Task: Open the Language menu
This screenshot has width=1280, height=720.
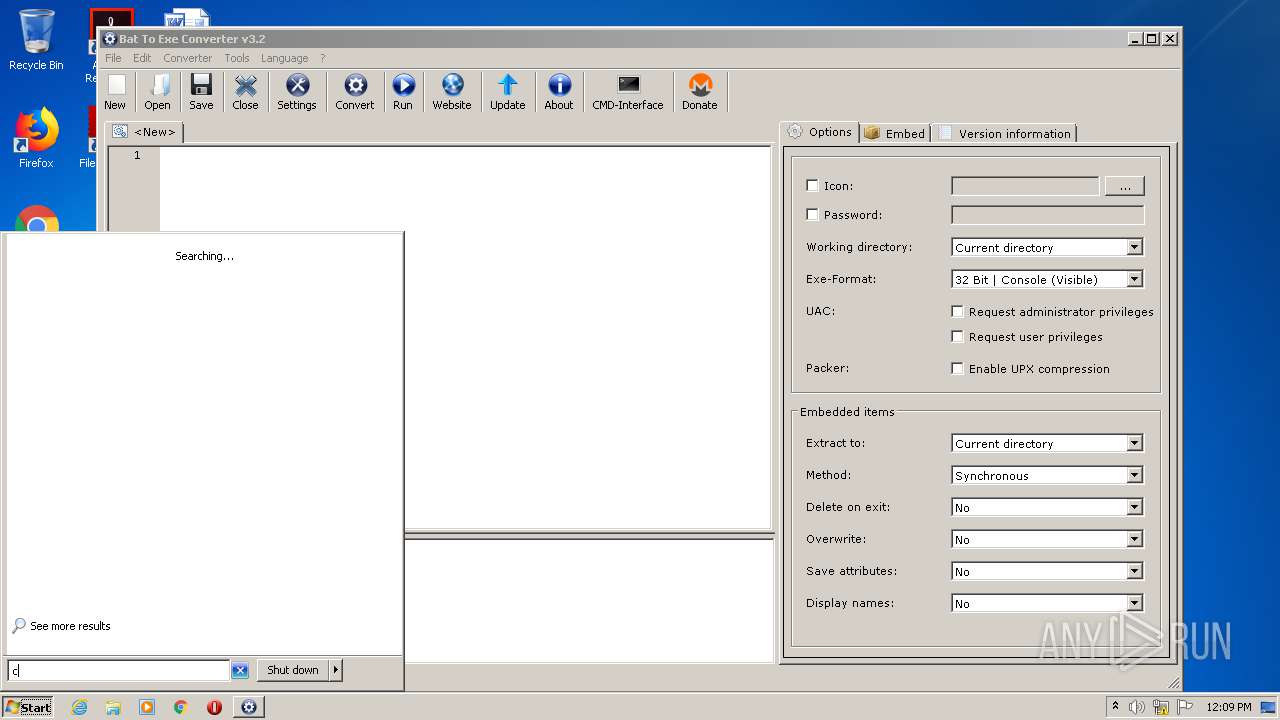Action: pyautogui.click(x=285, y=58)
